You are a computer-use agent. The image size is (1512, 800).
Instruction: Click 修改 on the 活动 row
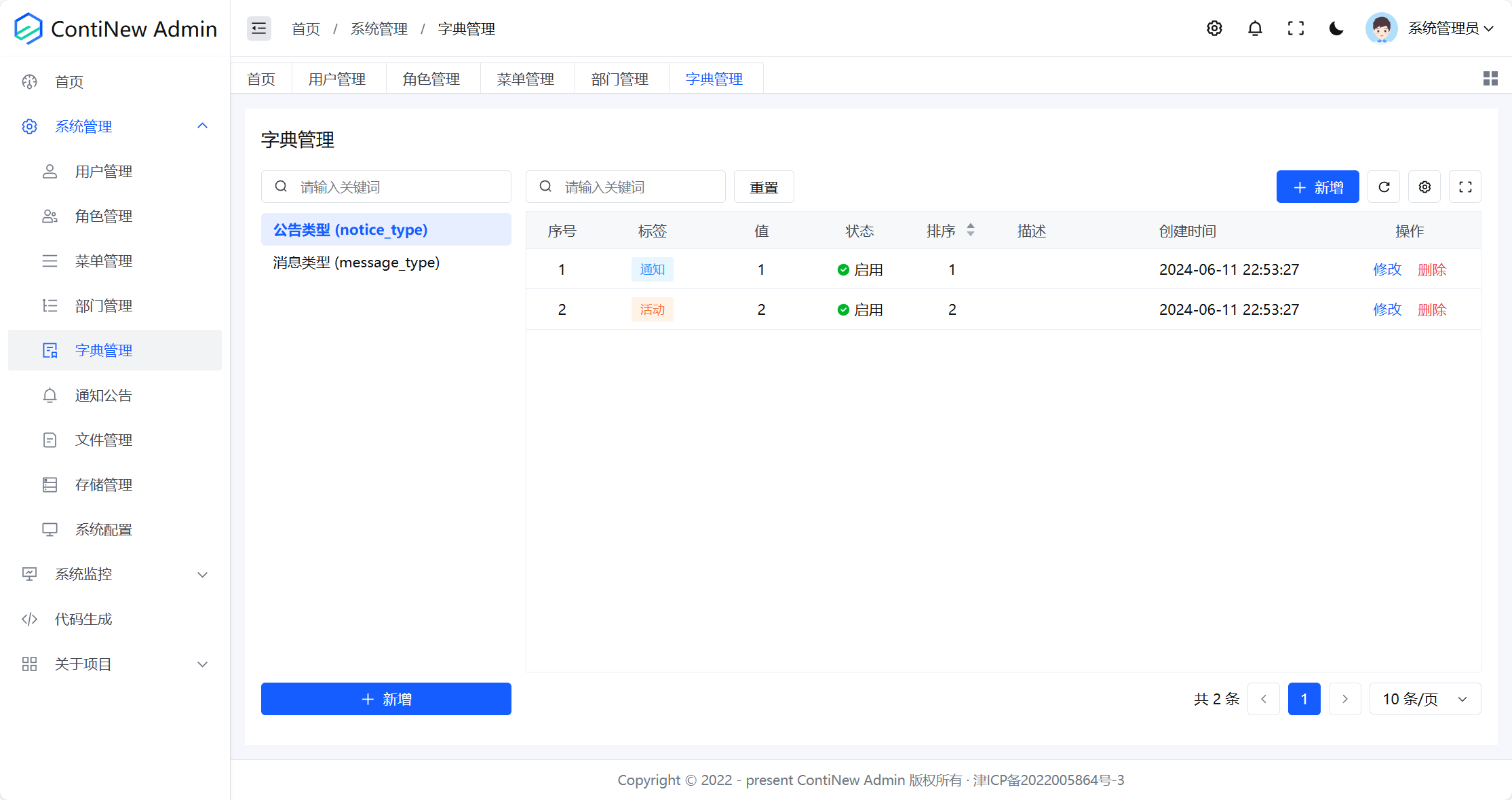coord(1387,309)
